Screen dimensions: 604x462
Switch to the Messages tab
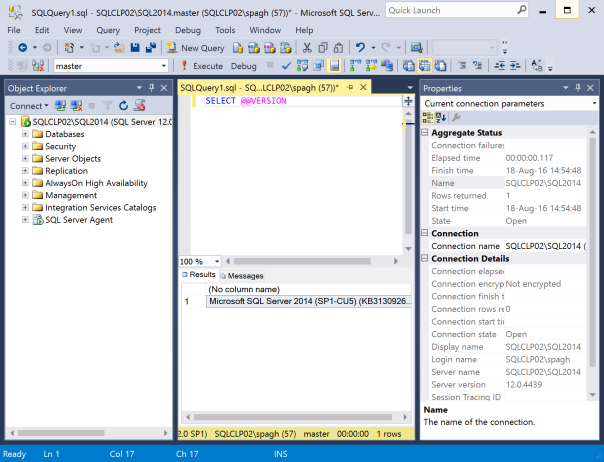click(x=241, y=276)
